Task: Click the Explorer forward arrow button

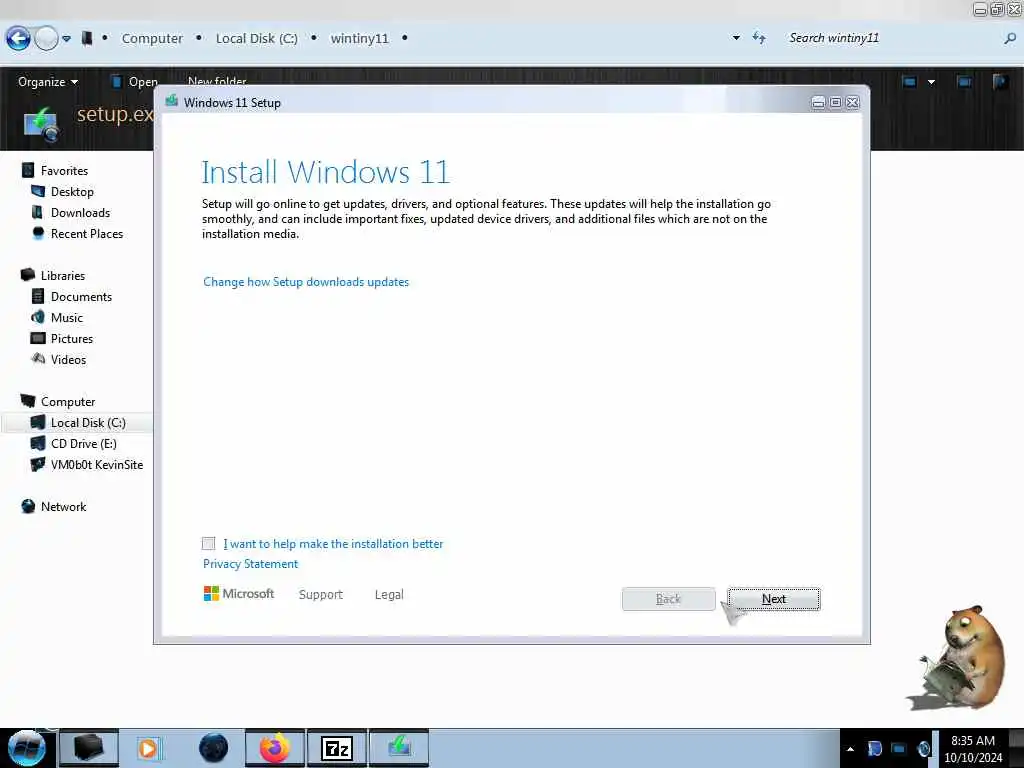Action: click(x=46, y=39)
